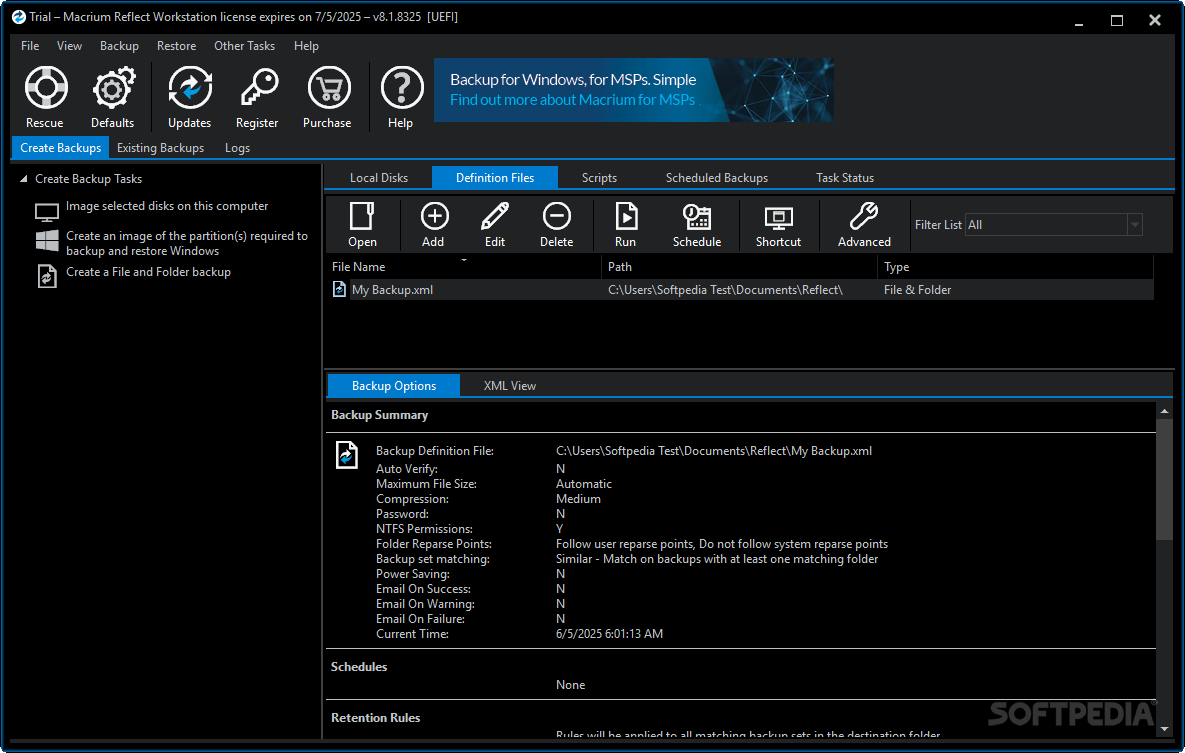Open the Other Tasks menu
Screen dimensions: 1185x753
244,45
